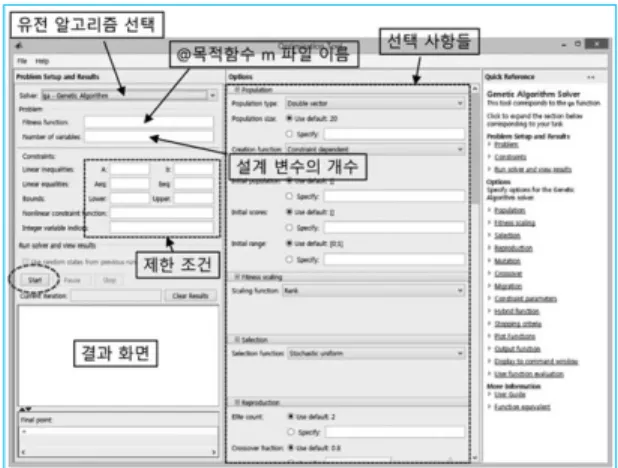The width and height of the screenshot is (618, 468).
Task: Open the Hybrid function reference link
Action: coord(517,311)
